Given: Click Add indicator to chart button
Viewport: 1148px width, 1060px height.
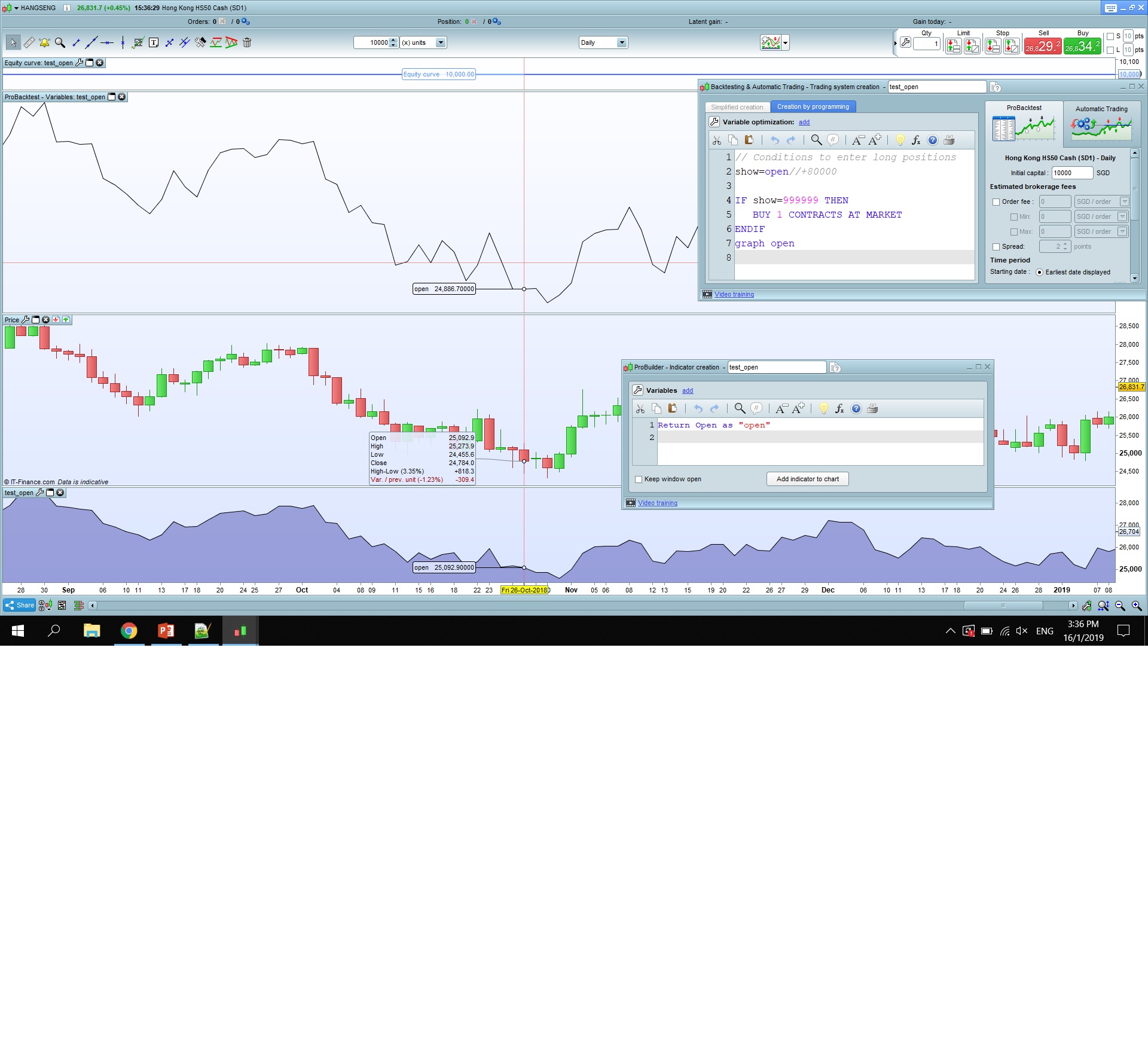Looking at the screenshot, I should 807,479.
